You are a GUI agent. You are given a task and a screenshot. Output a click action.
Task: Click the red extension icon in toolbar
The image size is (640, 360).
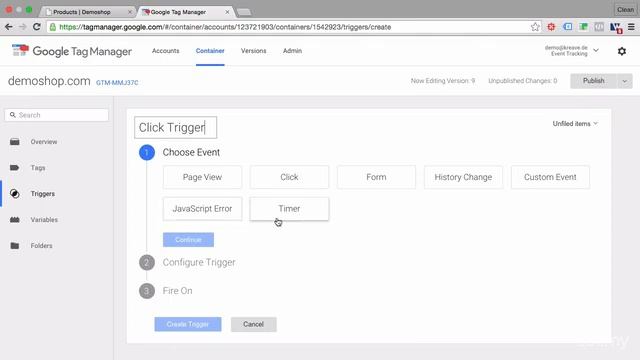coord(551,27)
